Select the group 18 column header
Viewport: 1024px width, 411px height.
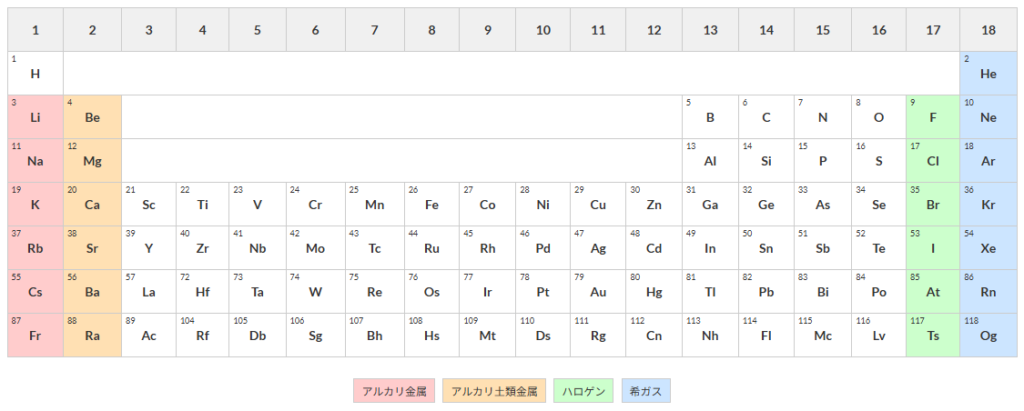coord(988,30)
